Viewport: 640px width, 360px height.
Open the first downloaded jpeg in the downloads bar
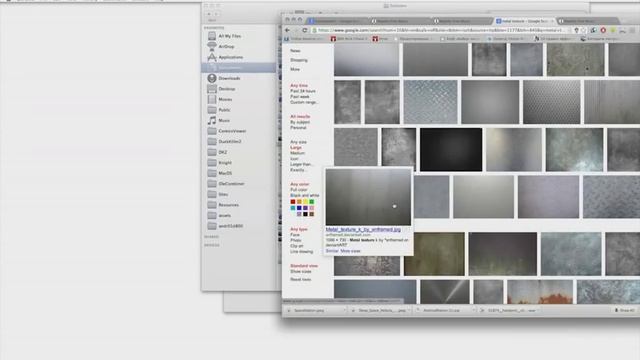314,311
